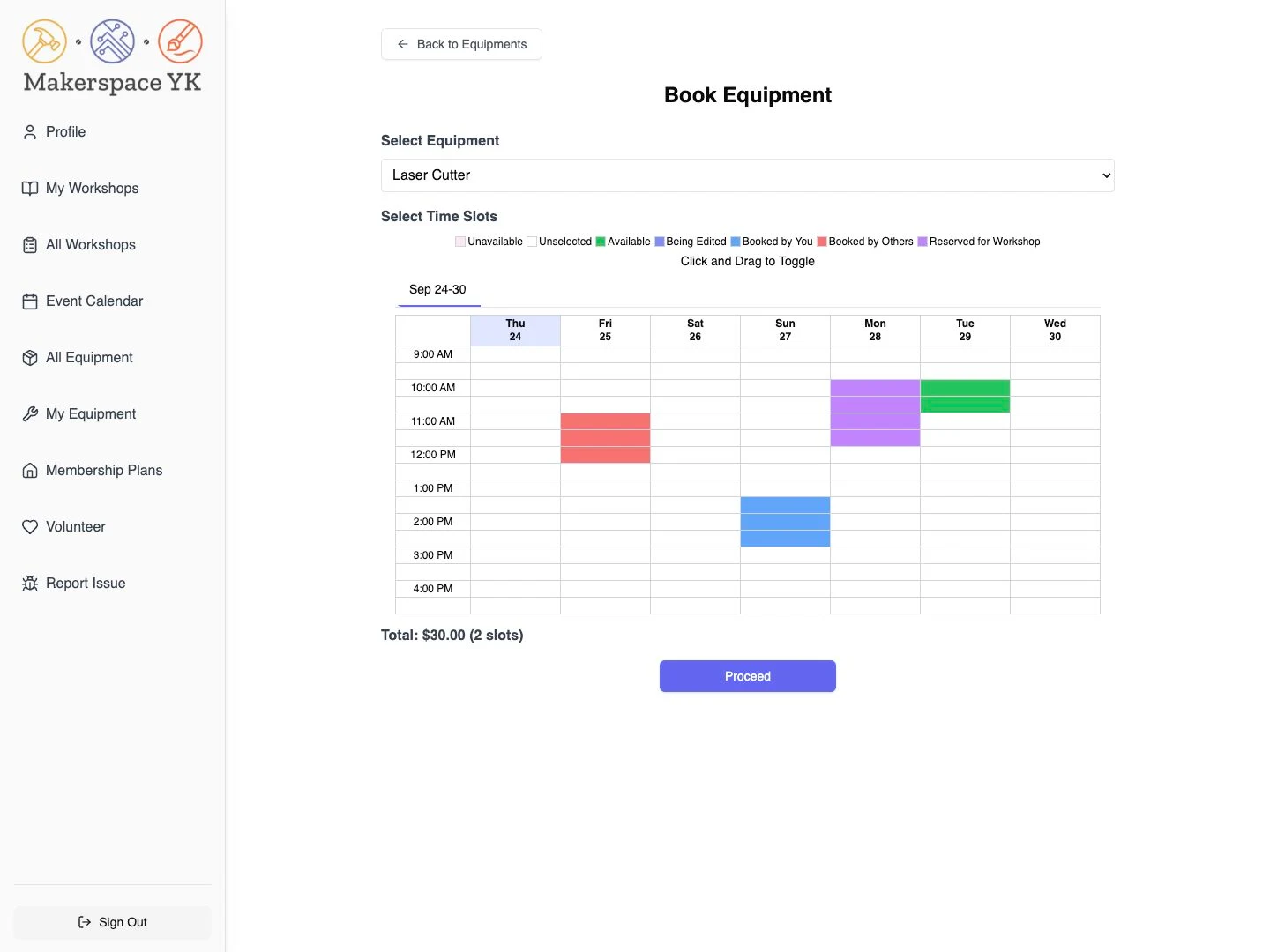Viewport: 1270px width, 952px height.
Task: Click All Workshops clipboard icon
Action: [x=30, y=245]
